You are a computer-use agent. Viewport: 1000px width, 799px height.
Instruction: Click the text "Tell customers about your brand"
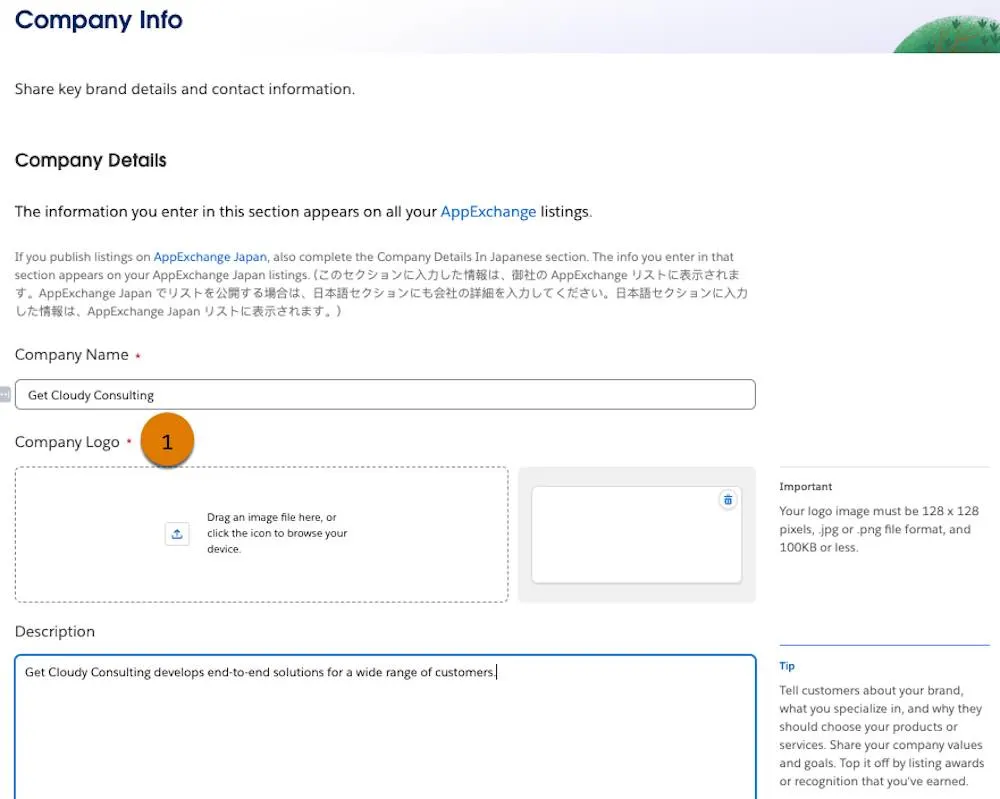(871, 690)
